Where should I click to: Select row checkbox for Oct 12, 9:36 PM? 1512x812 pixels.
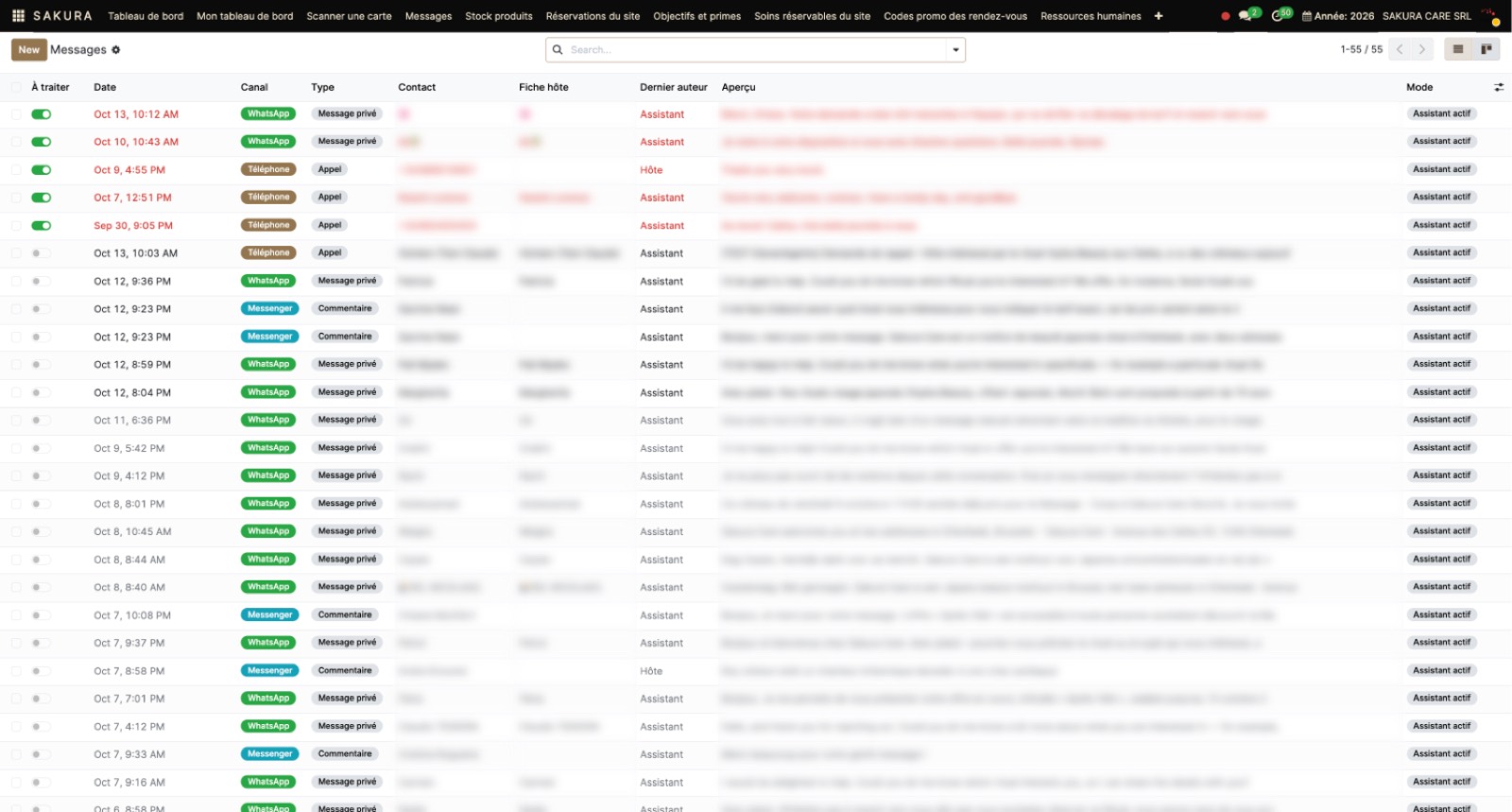(16, 282)
